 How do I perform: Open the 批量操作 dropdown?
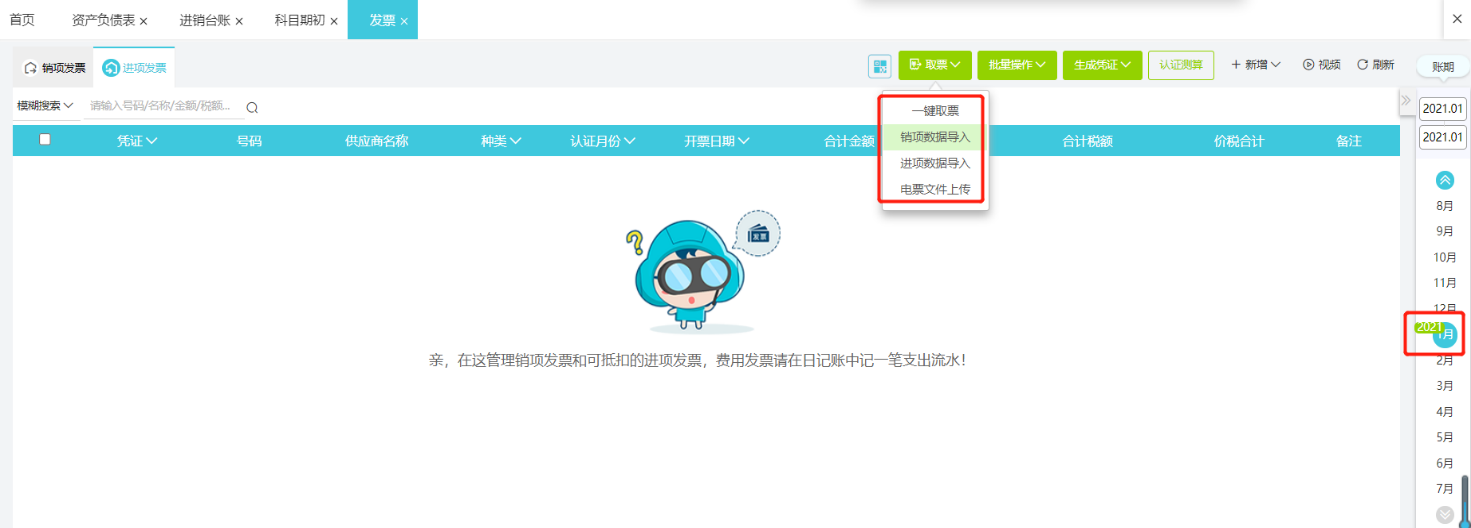click(x=1017, y=65)
